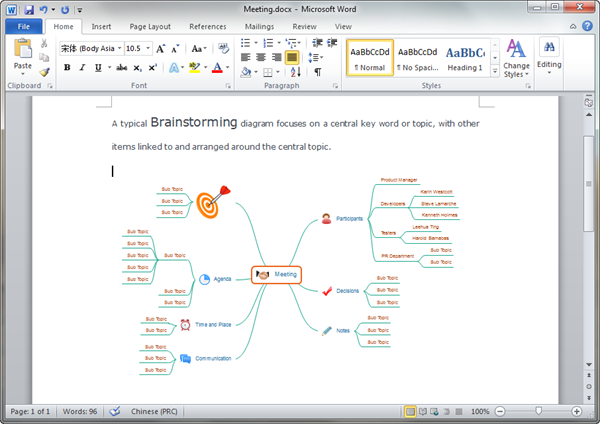Click the blue File button
The image size is (600, 424).
point(23,27)
